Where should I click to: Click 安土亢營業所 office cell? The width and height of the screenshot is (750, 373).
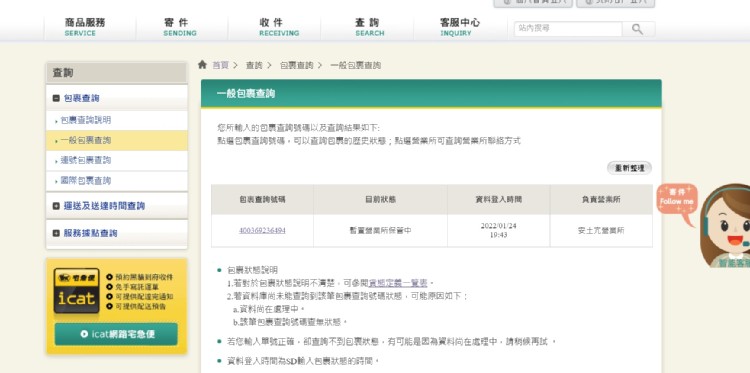point(601,230)
